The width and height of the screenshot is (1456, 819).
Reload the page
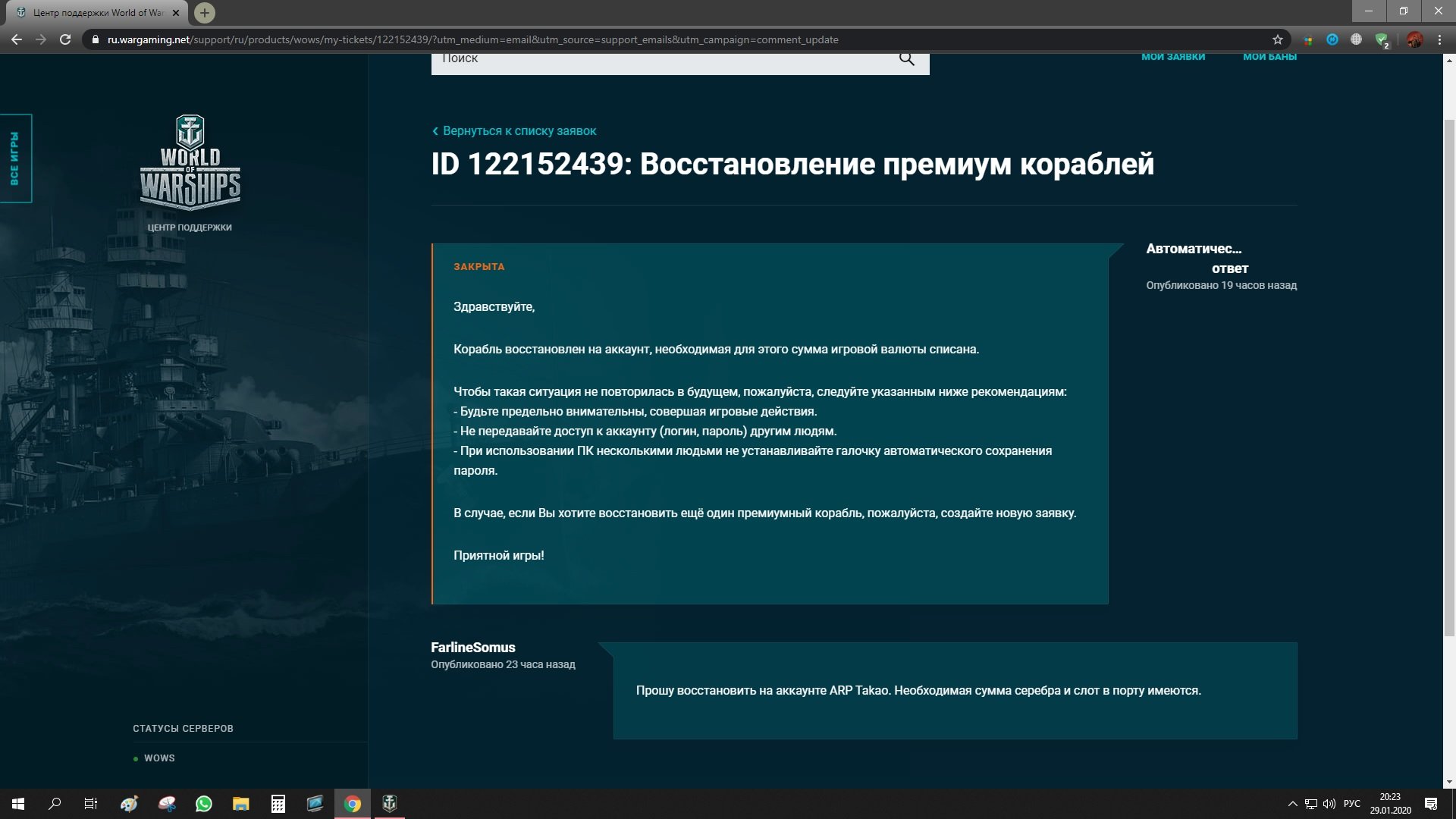click(x=65, y=39)
